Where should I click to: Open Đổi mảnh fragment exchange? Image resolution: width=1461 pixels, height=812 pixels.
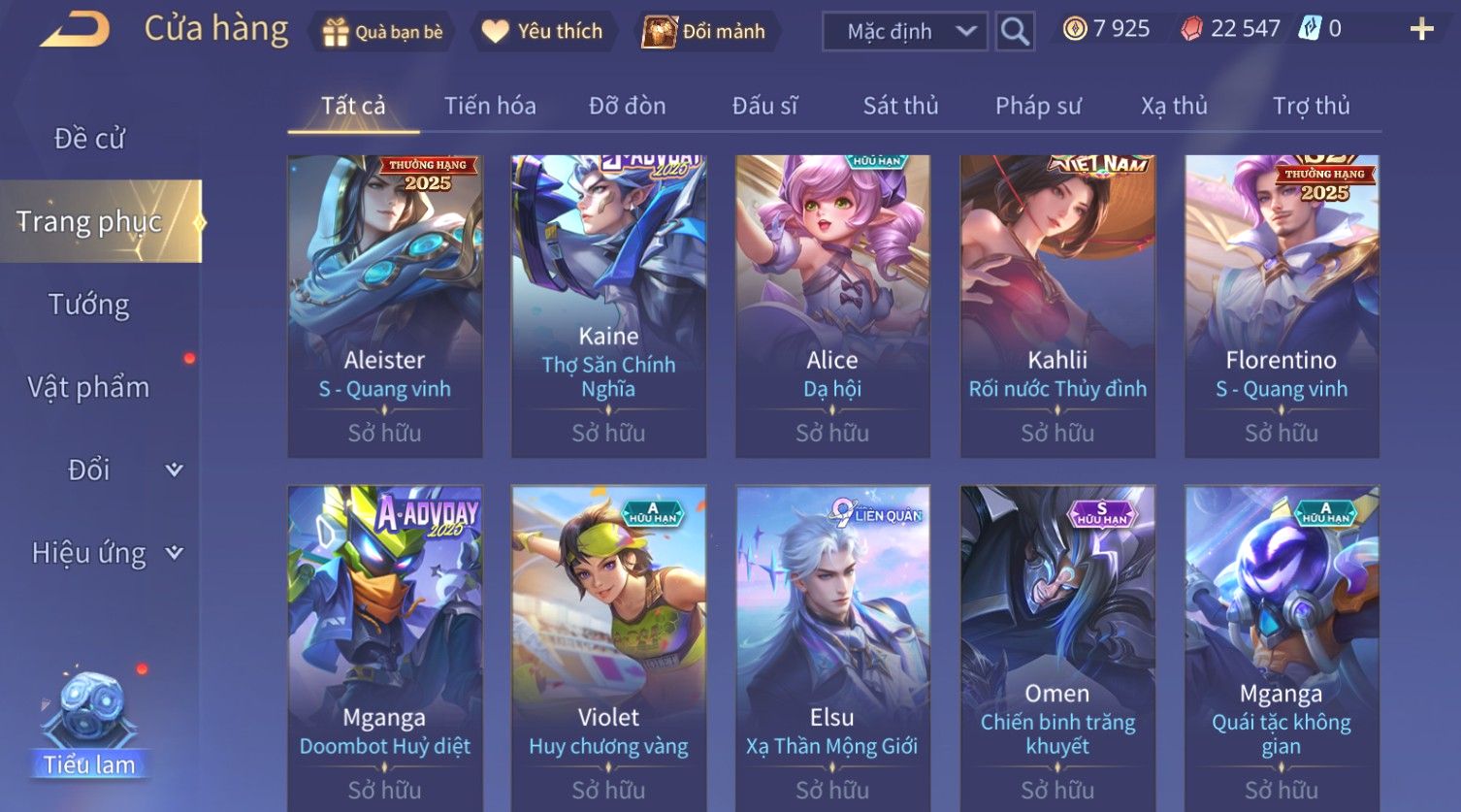tap(705, 31)
